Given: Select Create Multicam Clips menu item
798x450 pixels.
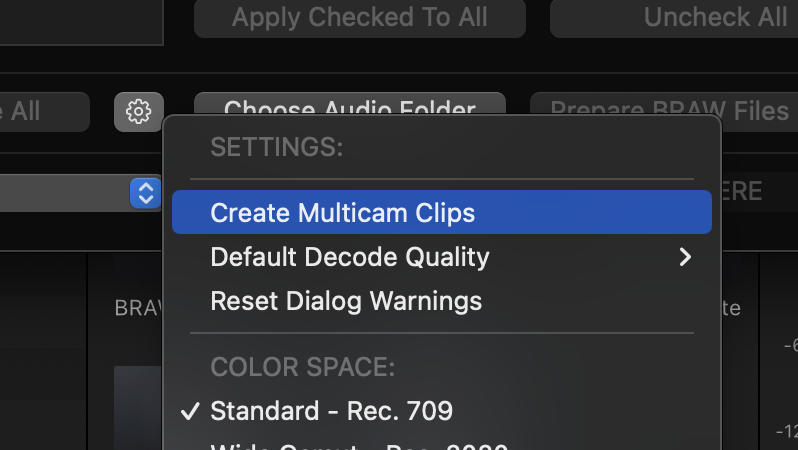Looking at the screenshot, I should coord(442,212).
